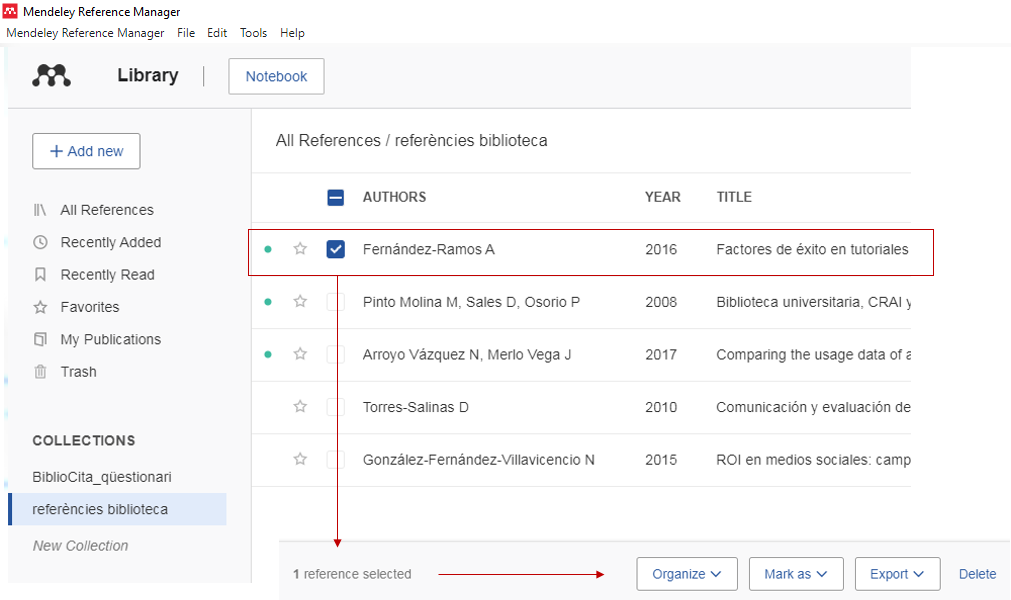Click the '1 reference selected' status text
This screenshot has width=1011, height=600.
click(352, 574)
